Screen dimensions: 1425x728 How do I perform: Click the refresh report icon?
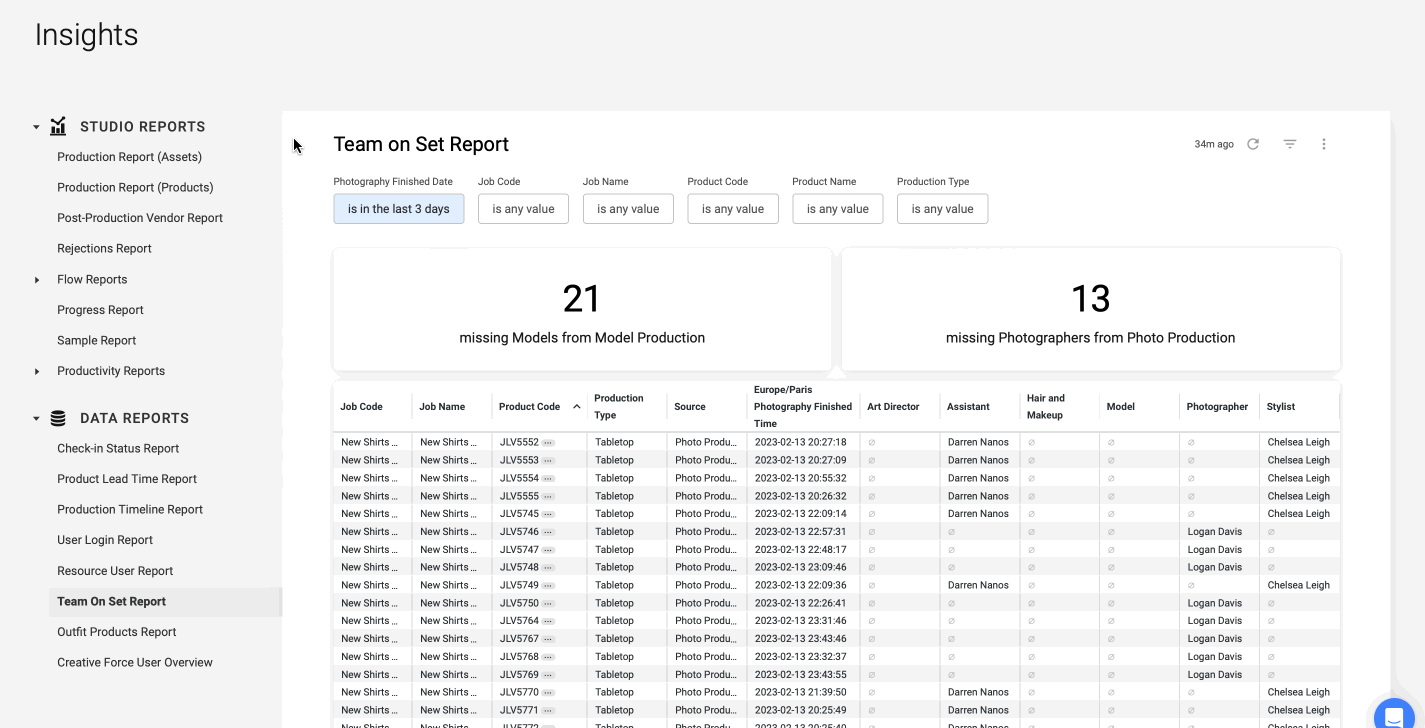[1253, 144]
